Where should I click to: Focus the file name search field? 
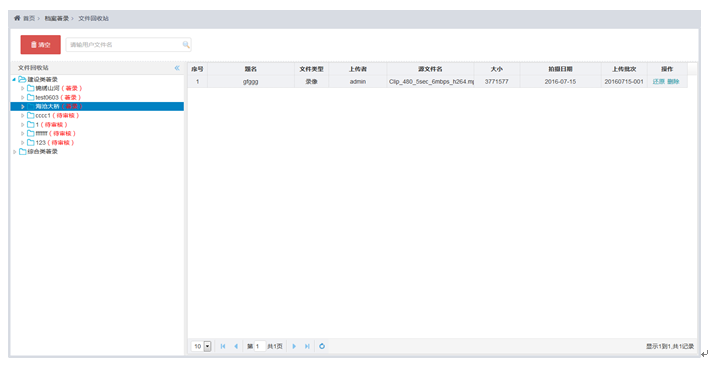click(x=128, y=44)
